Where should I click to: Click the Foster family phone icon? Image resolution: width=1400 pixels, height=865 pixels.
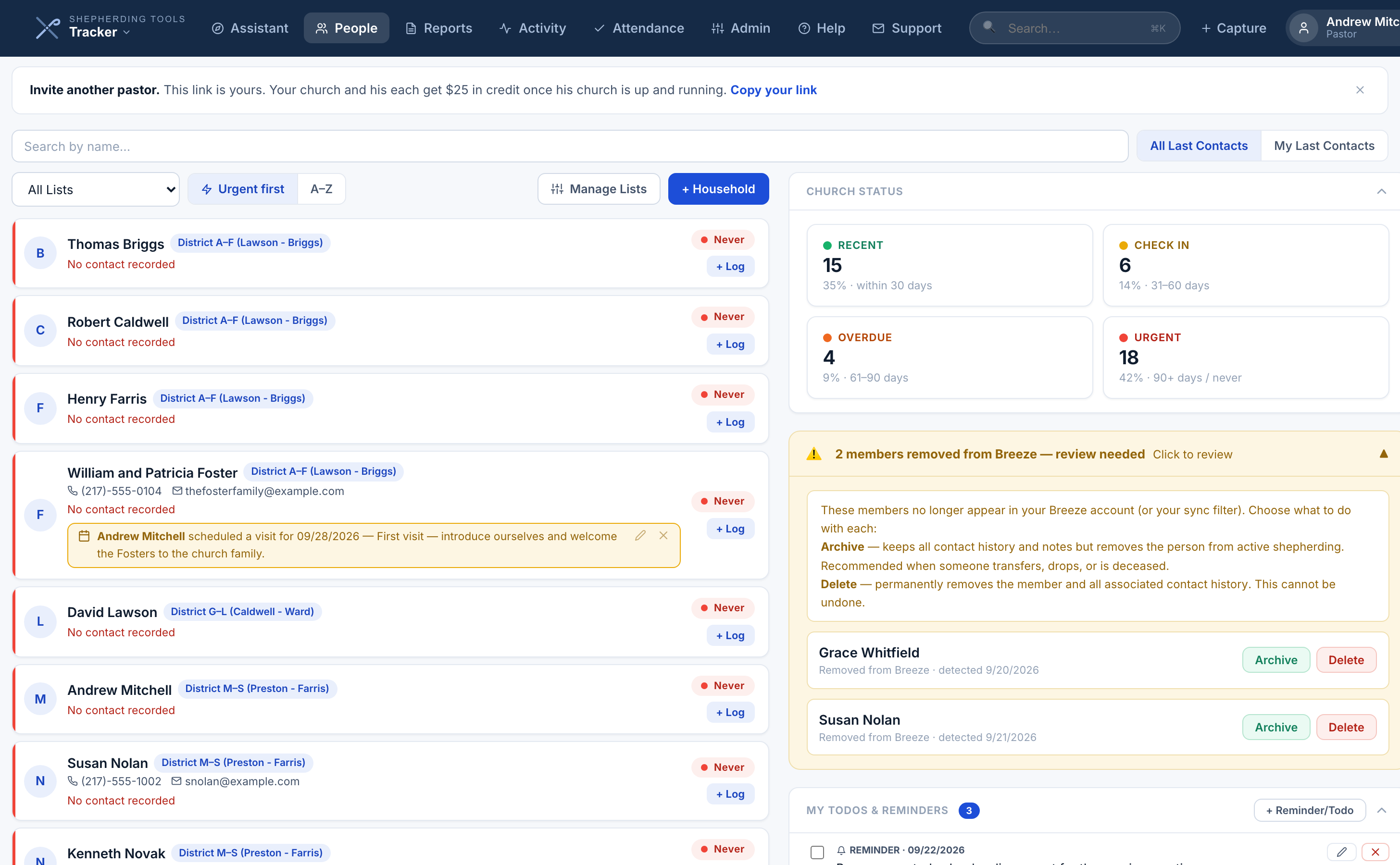[x=73, y=491]
